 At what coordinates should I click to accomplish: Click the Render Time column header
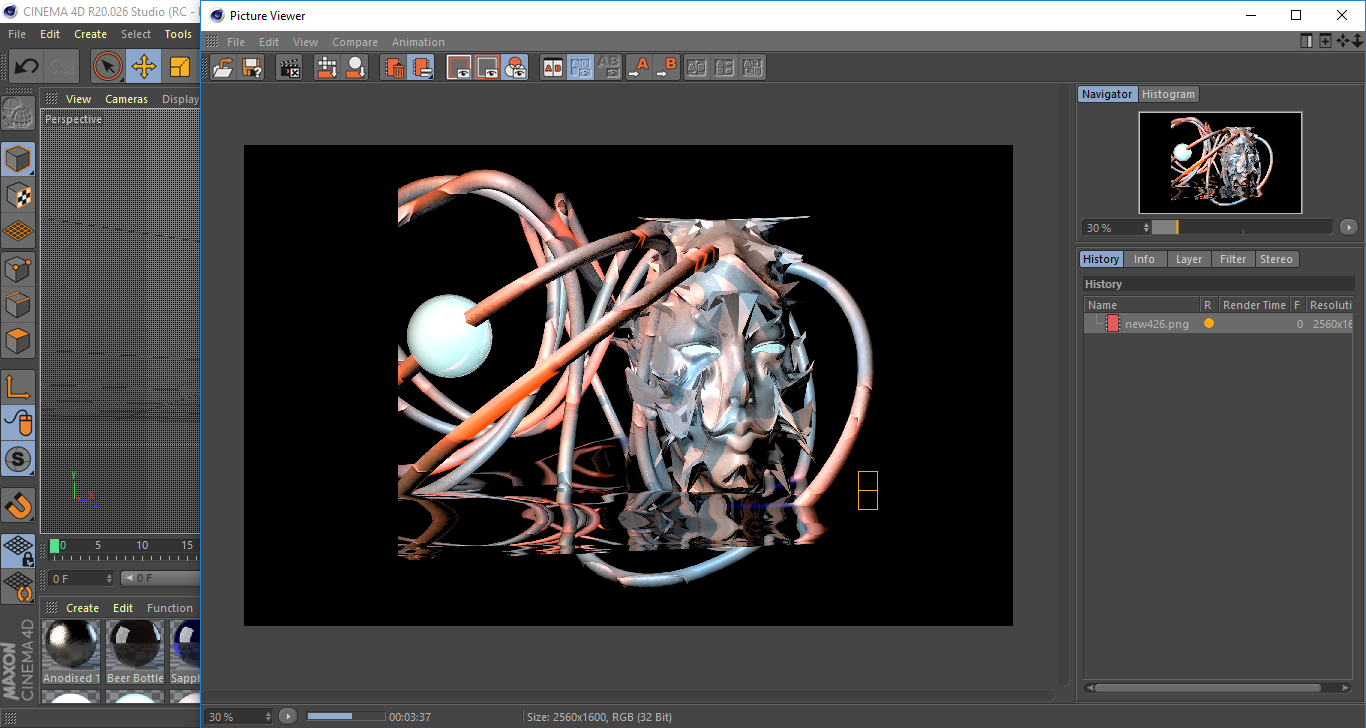[1253, 305]
